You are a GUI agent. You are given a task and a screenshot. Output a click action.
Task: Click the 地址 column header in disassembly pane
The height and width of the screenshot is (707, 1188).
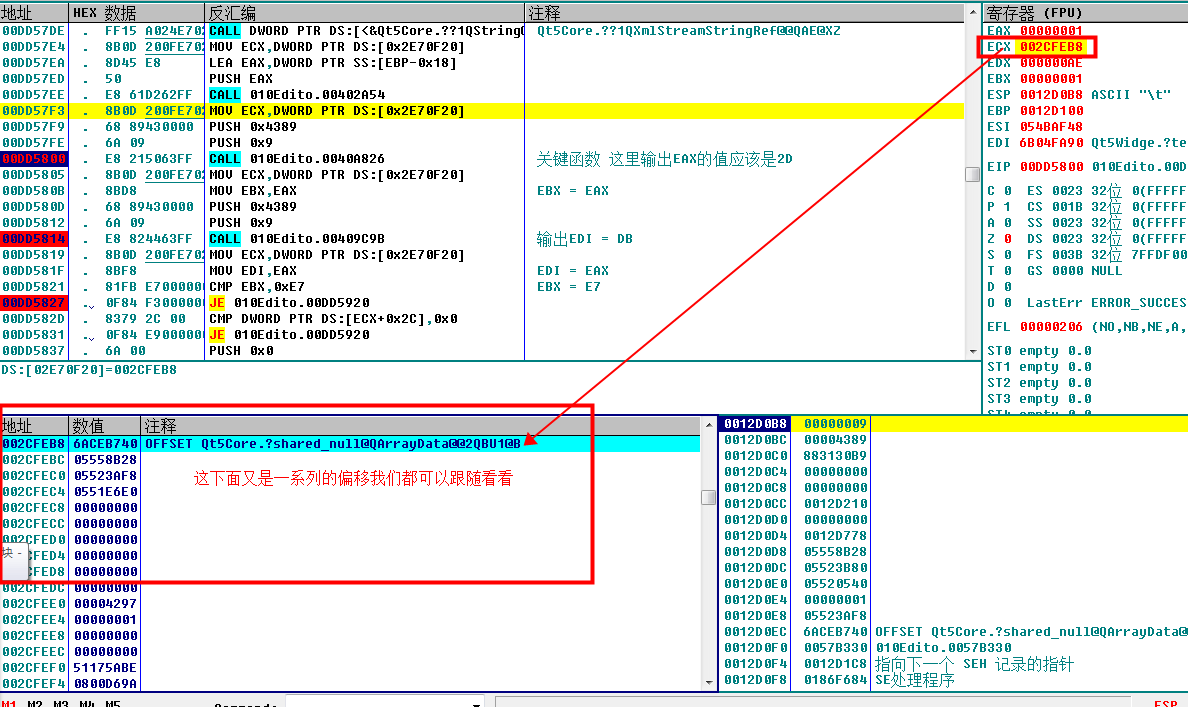click(34, 13)
